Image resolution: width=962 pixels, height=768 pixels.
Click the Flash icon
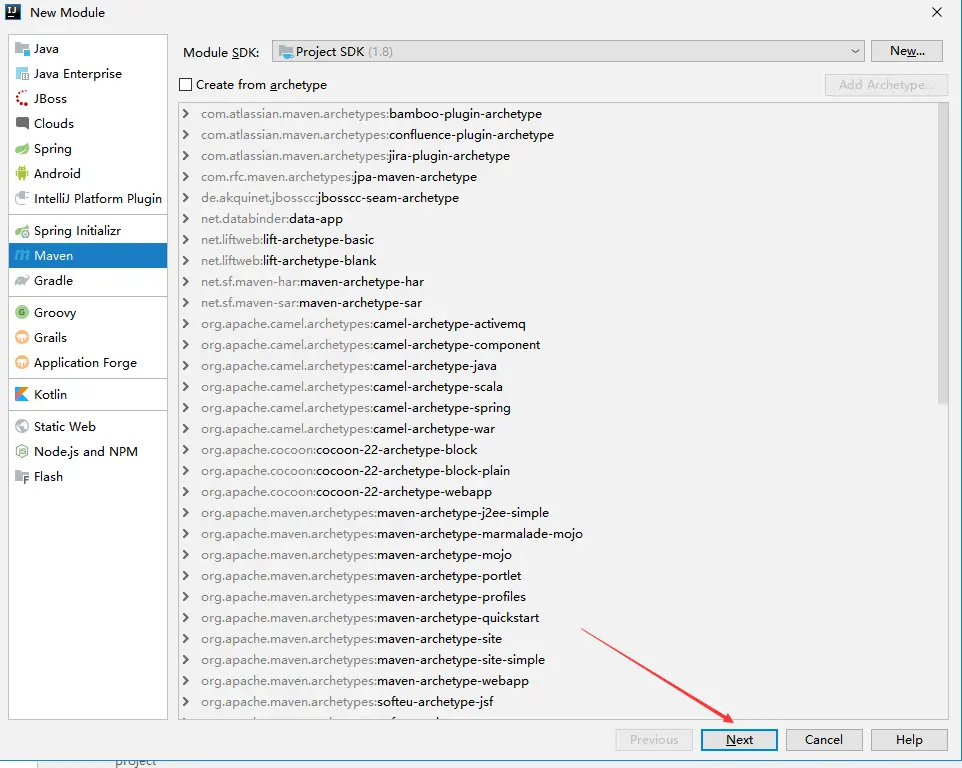point(22,477)
